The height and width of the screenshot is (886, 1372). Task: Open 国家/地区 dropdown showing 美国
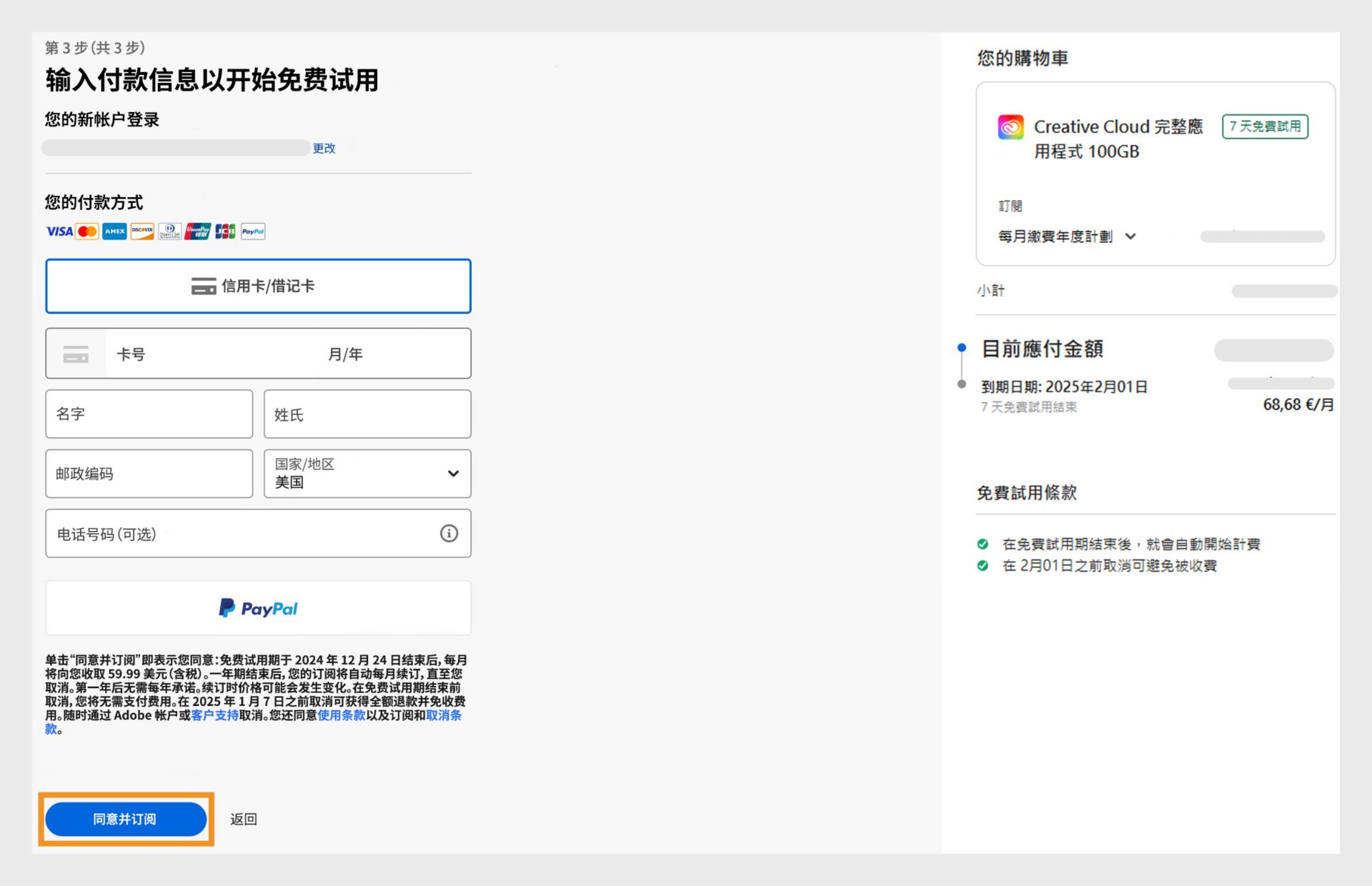pyautogui.click(x=367, y=473)
